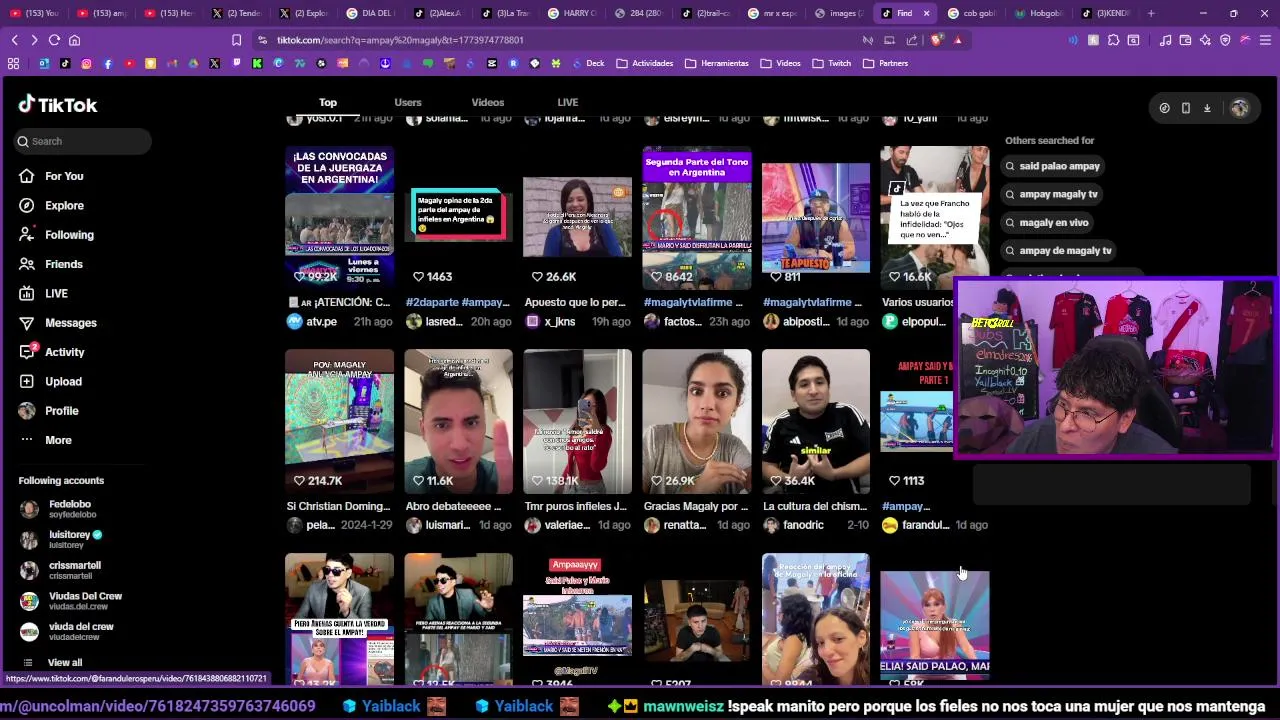1280x720 pixels.
Task: Click the '#magalytvlafirme' caption by factos
Action: click(x=693, y=302)
